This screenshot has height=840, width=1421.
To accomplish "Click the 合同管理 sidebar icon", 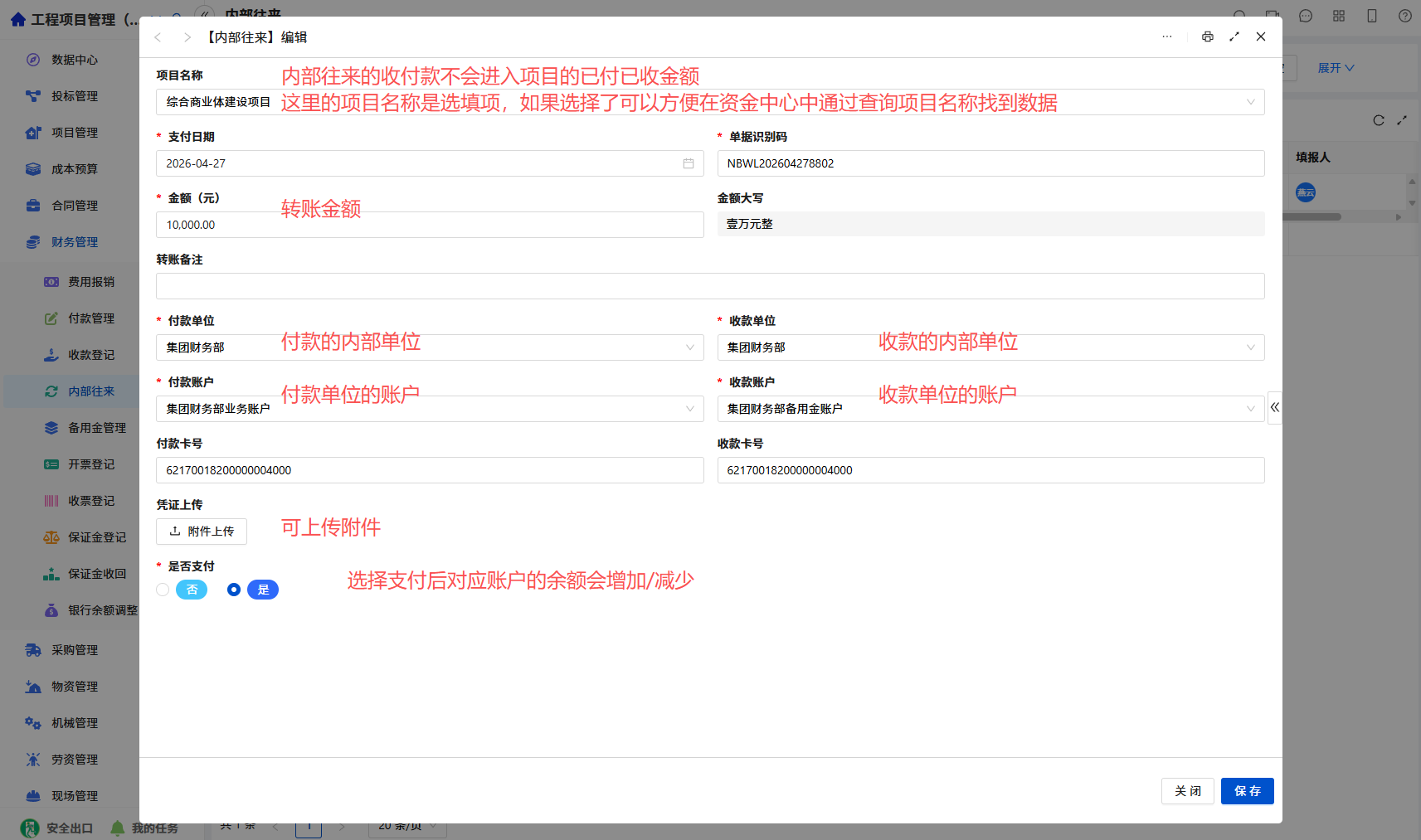I will coord(33,206).
